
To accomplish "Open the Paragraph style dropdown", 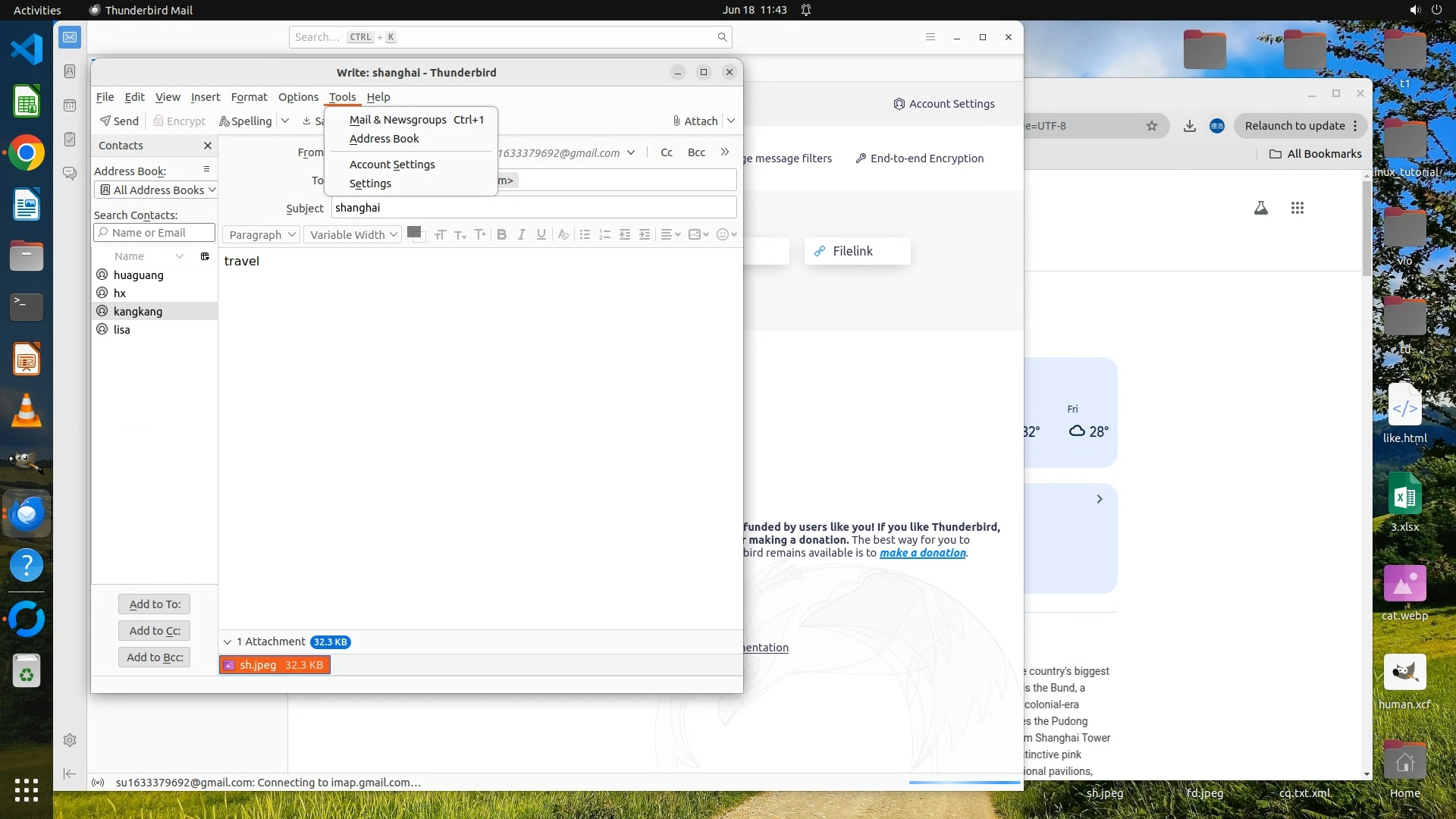I will point(261,234).
